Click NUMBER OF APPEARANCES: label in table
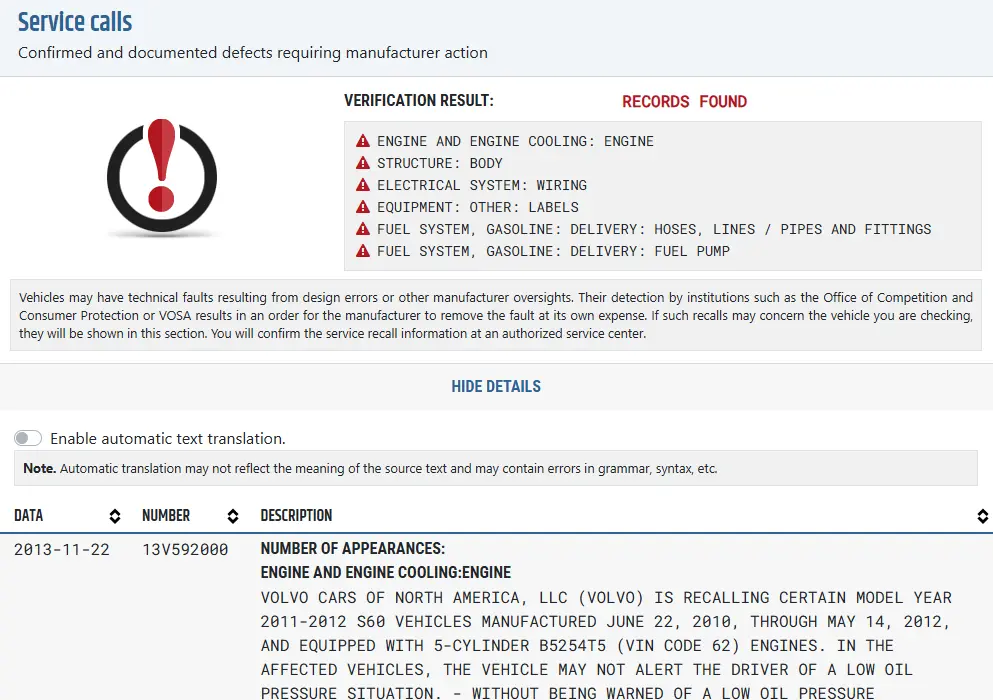The image size is (993, 700). pyautogui.click(x=353, y=549)
